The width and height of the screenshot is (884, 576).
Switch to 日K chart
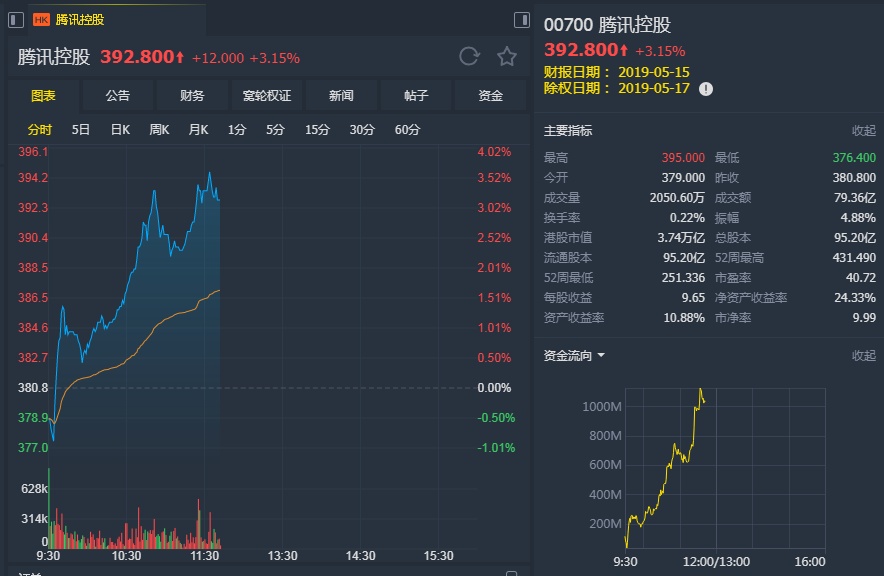click(120, 130)
